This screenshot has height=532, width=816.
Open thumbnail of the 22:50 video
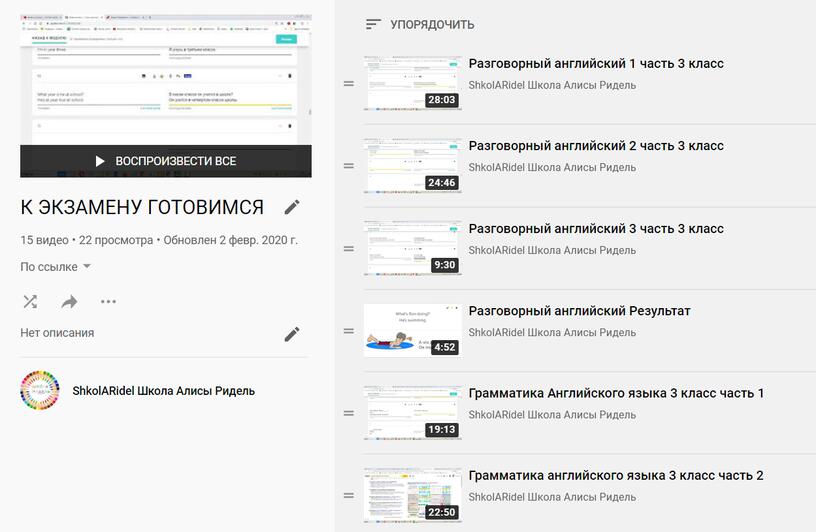413,496
